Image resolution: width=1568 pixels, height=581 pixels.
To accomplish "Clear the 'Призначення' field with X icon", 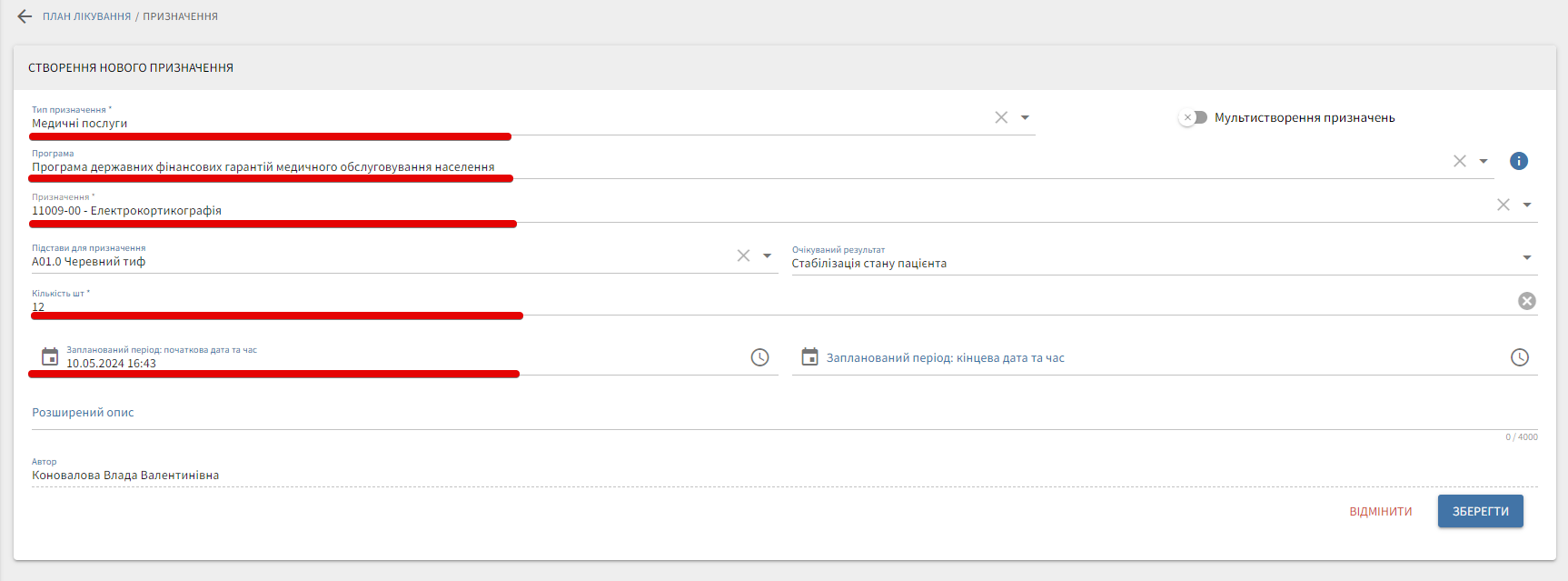I will [x=1503, y=205].
